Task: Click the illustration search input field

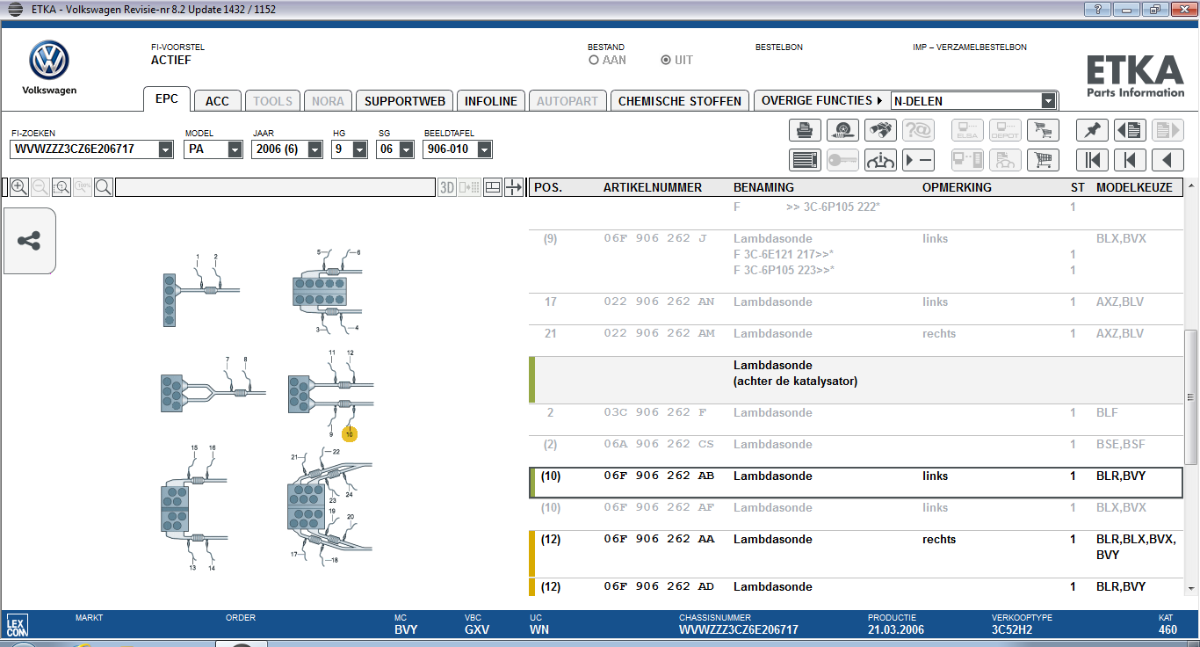Action: click(275, 187)
